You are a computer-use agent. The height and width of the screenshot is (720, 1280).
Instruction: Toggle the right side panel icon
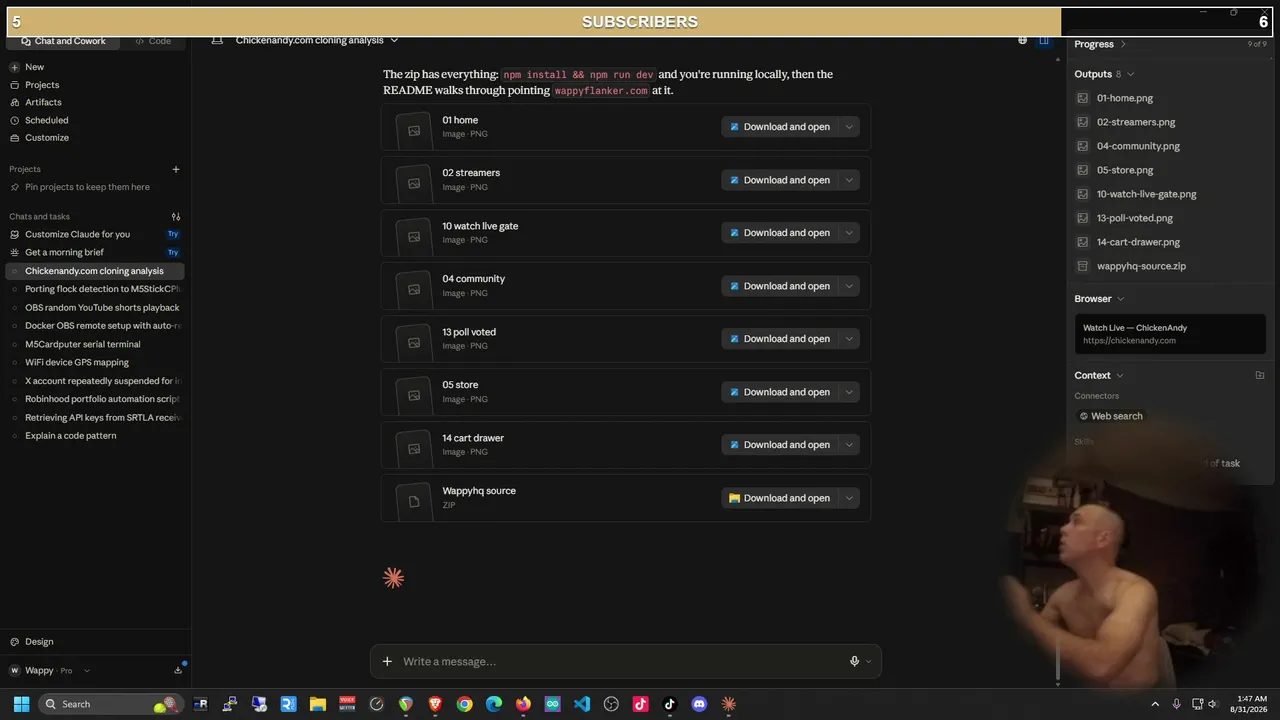tap(1043, 40)
